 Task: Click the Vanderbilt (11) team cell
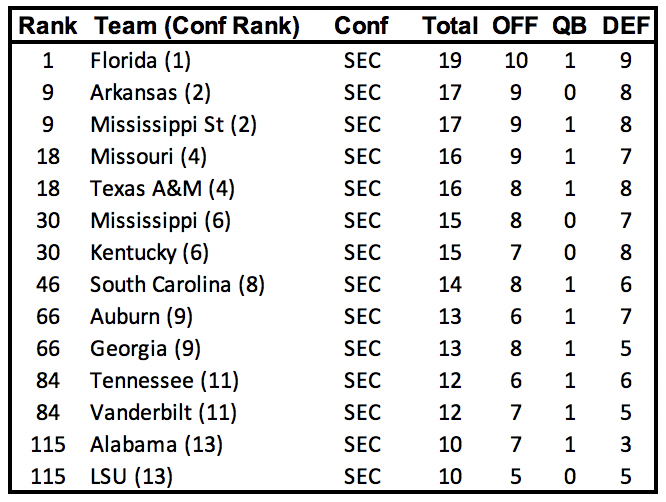[159, 412]
